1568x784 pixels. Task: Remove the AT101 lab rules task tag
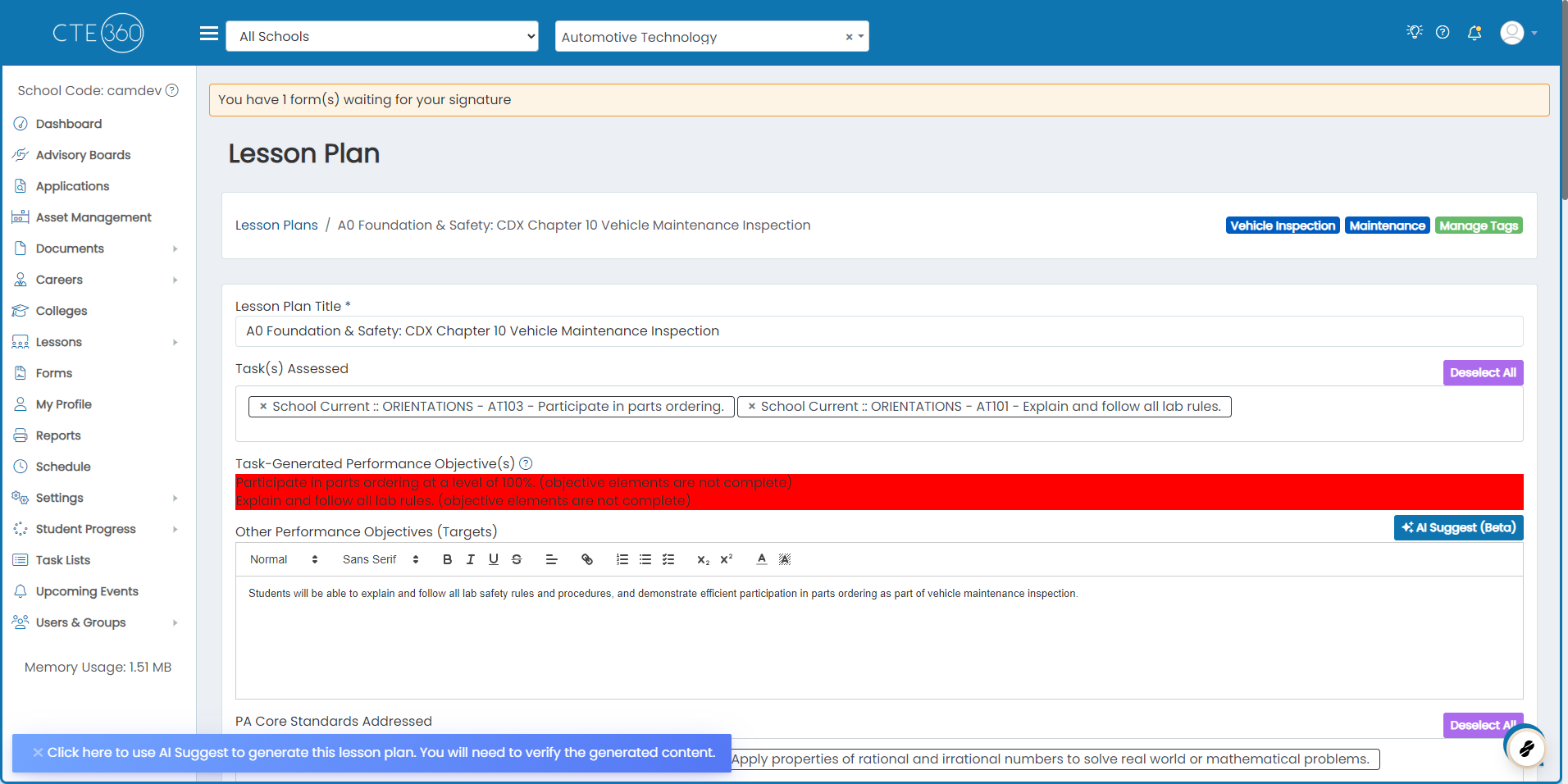752,406
